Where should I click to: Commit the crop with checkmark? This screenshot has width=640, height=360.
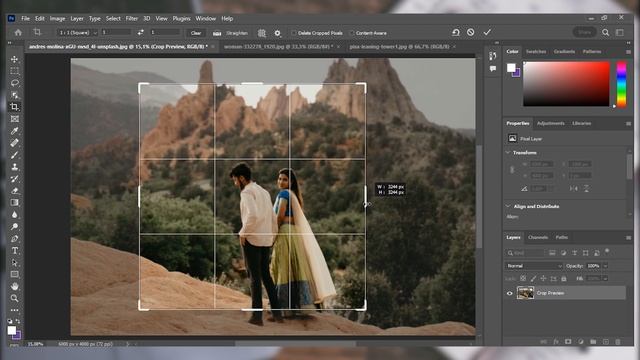(487, 32)
